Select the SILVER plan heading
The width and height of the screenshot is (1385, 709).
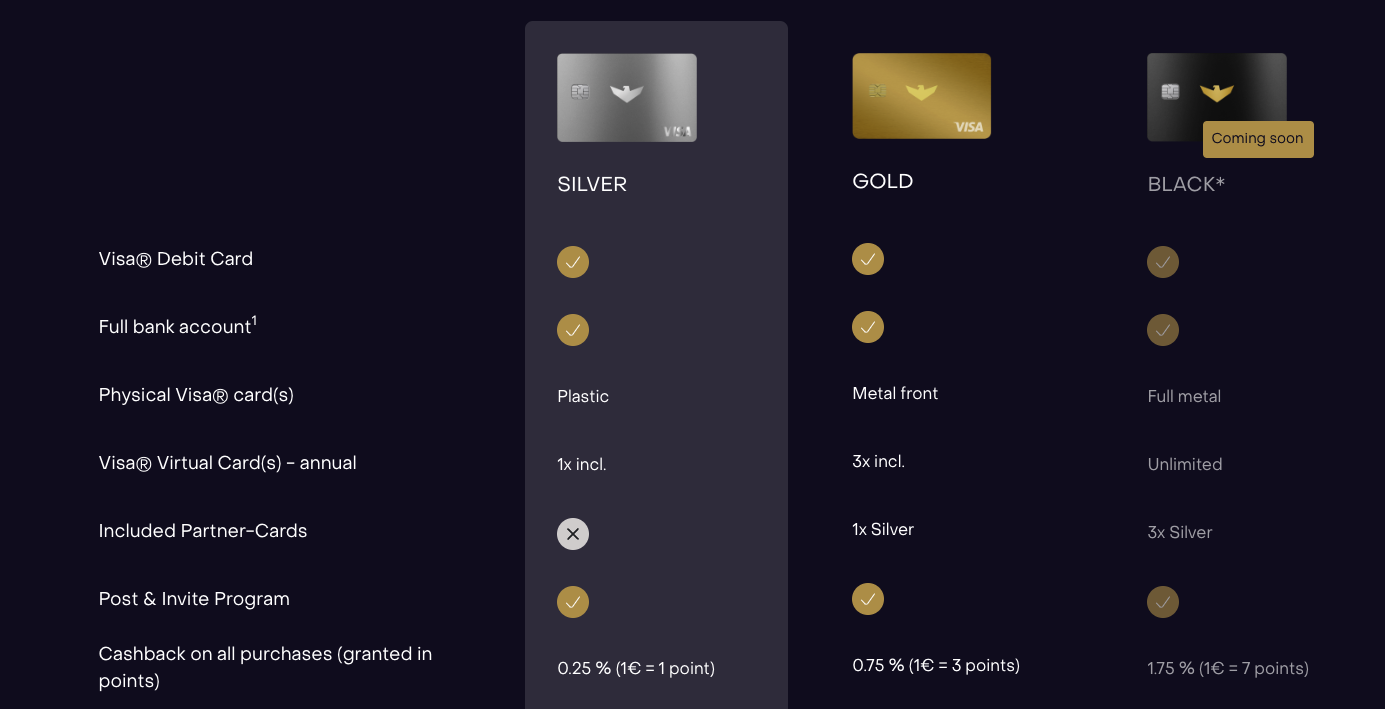point(592,185)
